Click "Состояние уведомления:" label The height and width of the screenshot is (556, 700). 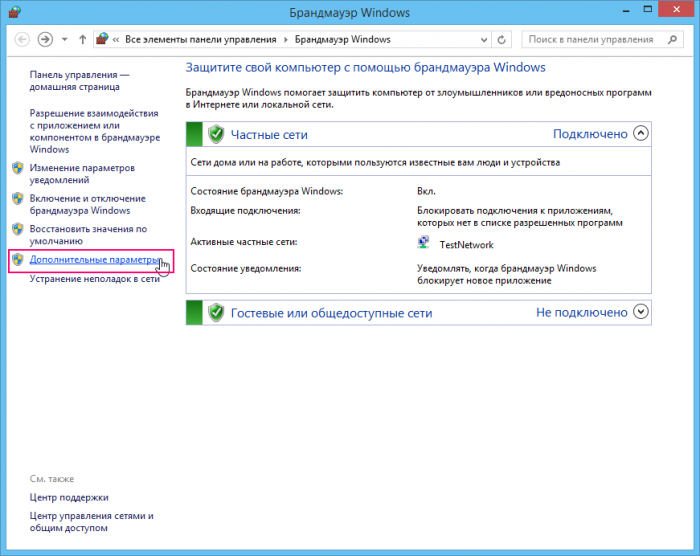tap(246, 268)
